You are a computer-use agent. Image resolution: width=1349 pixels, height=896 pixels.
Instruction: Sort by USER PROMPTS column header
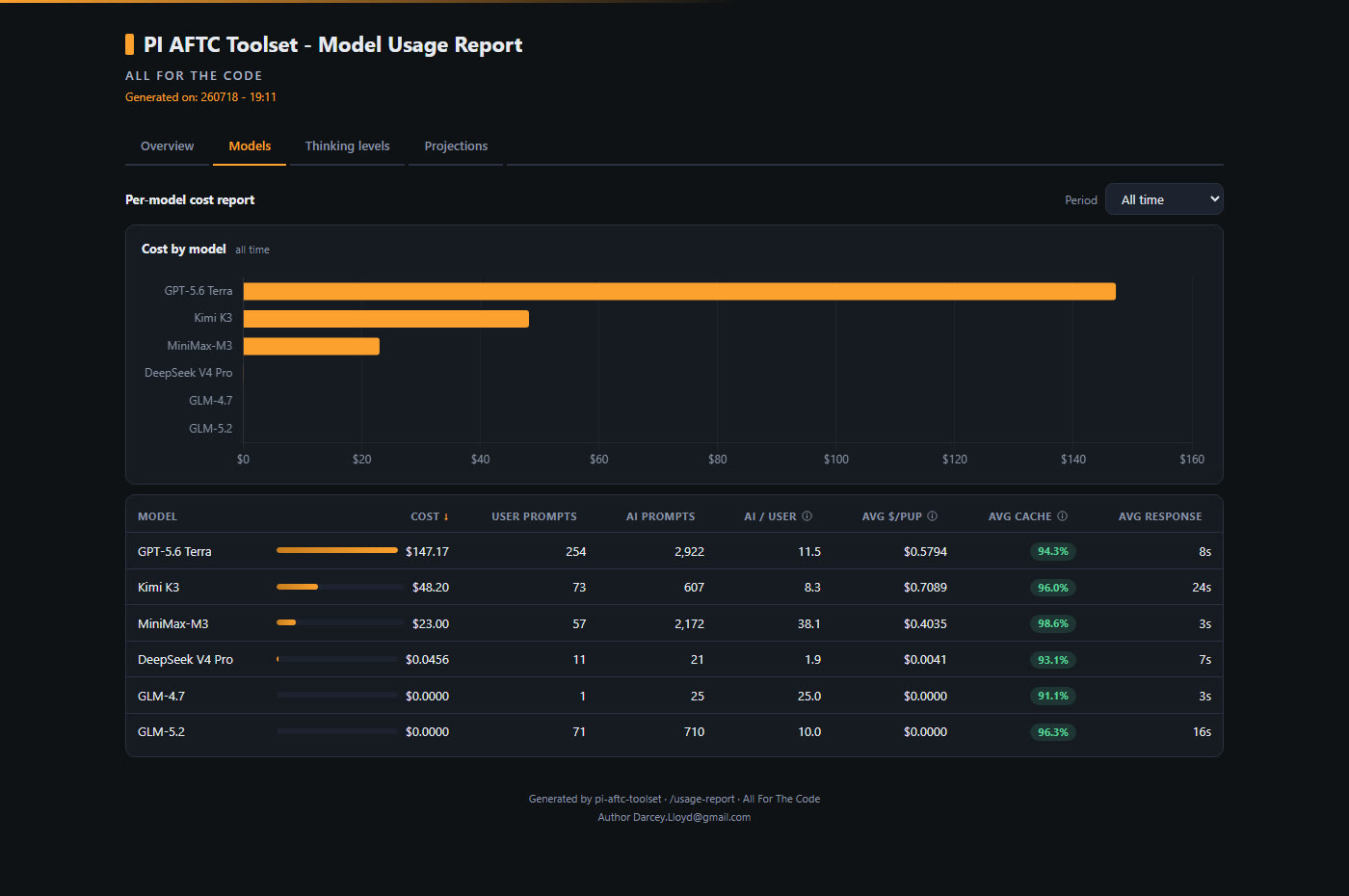534,516
